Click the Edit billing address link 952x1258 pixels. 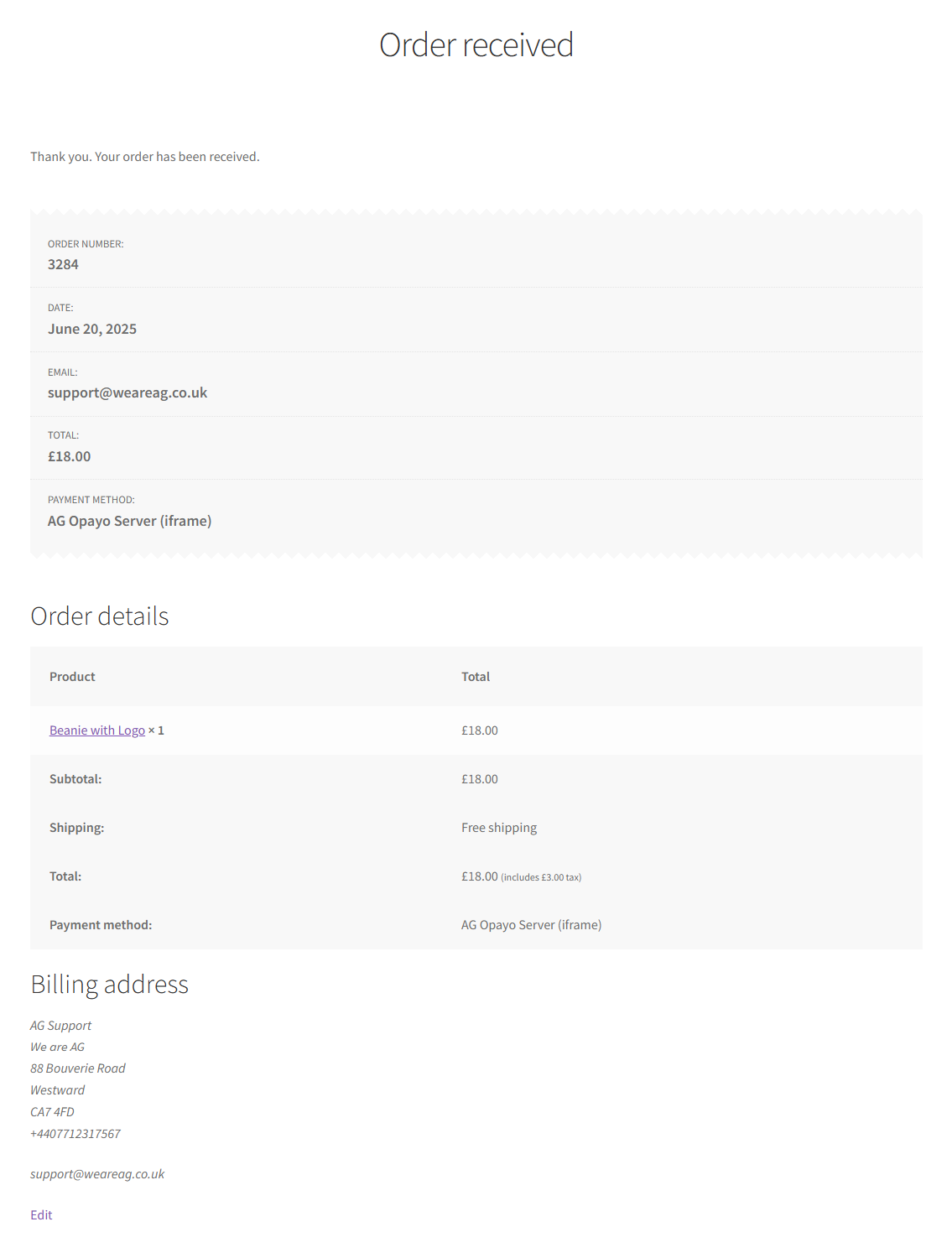pyautogui.click(x=41, y=1215)
